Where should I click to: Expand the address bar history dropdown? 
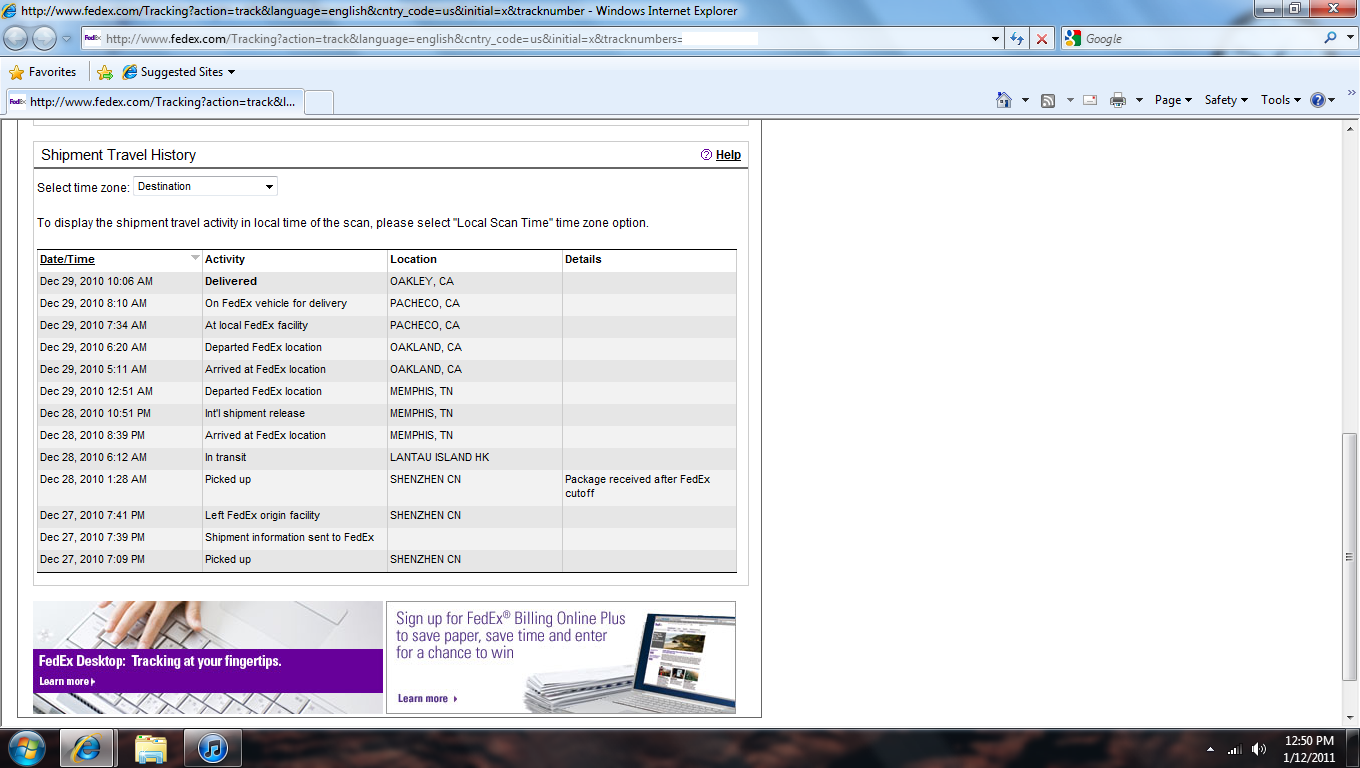click(995, 38)
